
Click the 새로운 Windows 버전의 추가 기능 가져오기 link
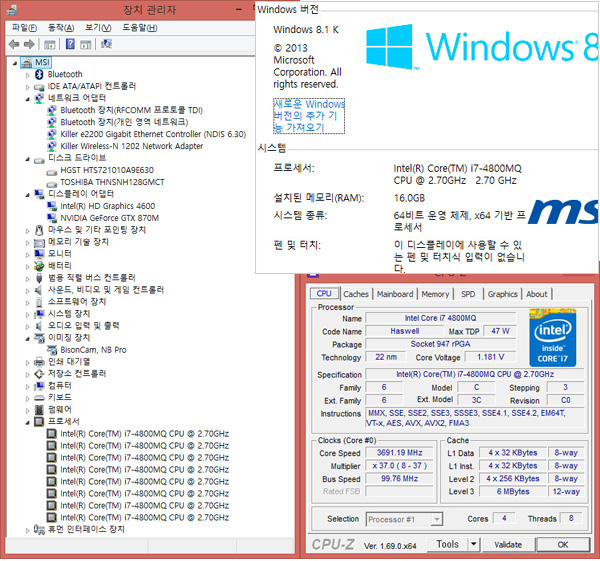309,116
